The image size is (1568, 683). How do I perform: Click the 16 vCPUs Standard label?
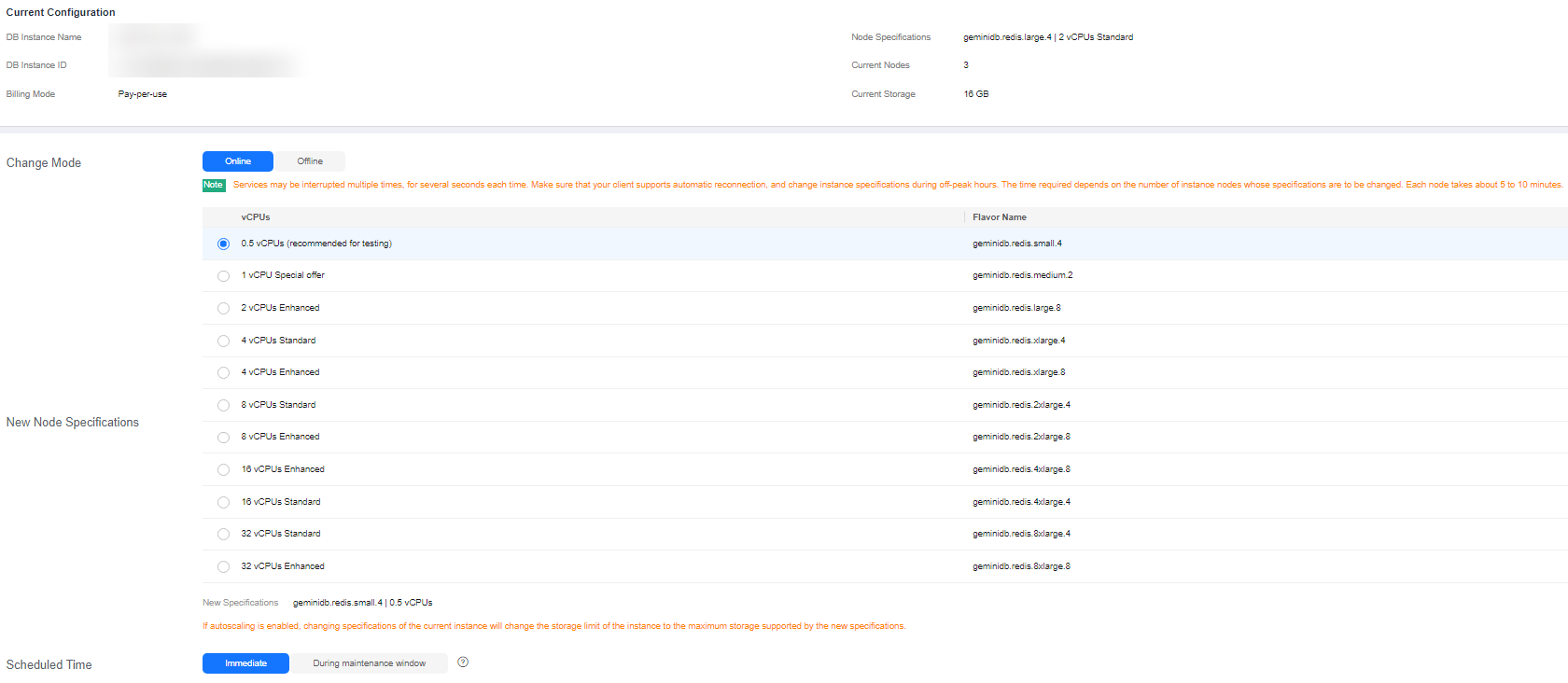pos(281,502)
